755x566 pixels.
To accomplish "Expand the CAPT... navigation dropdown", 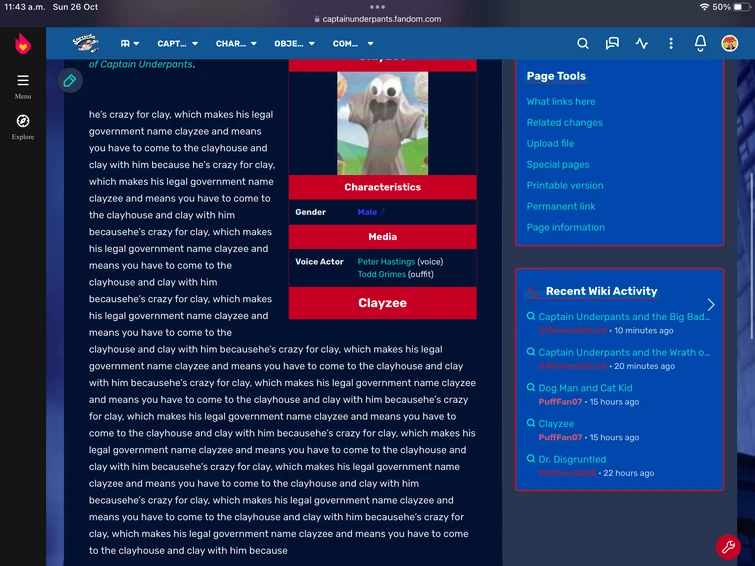I will 177,43.
